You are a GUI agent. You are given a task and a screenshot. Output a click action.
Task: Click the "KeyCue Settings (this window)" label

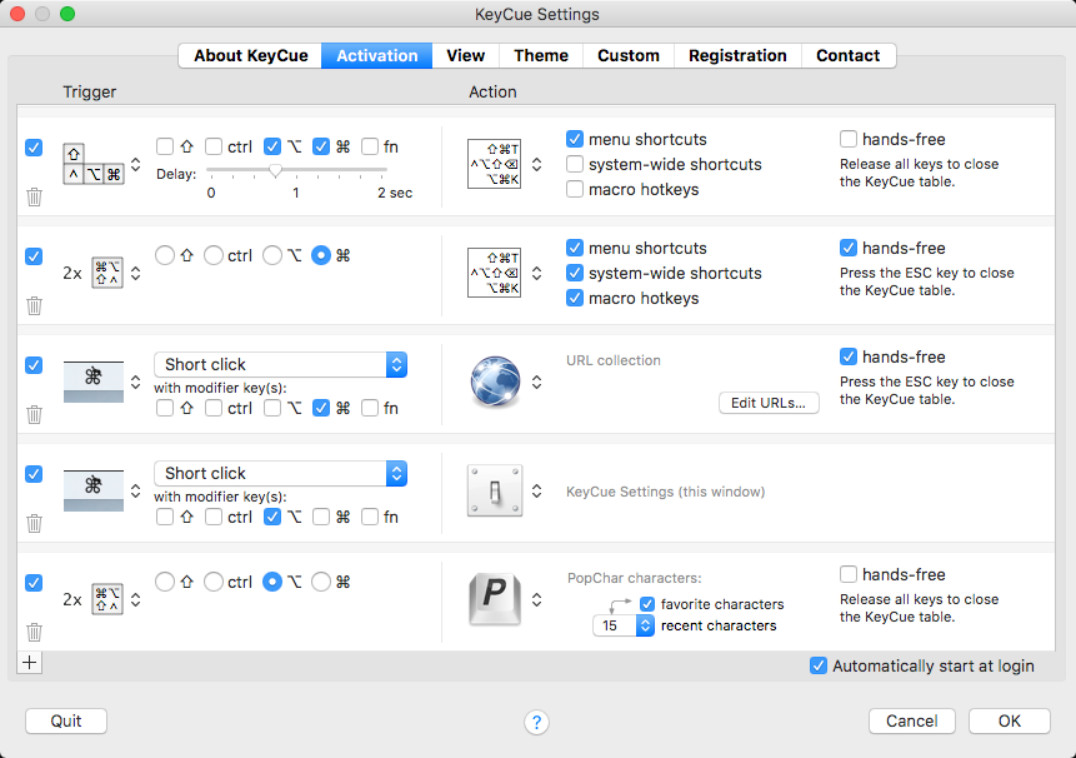666,492
